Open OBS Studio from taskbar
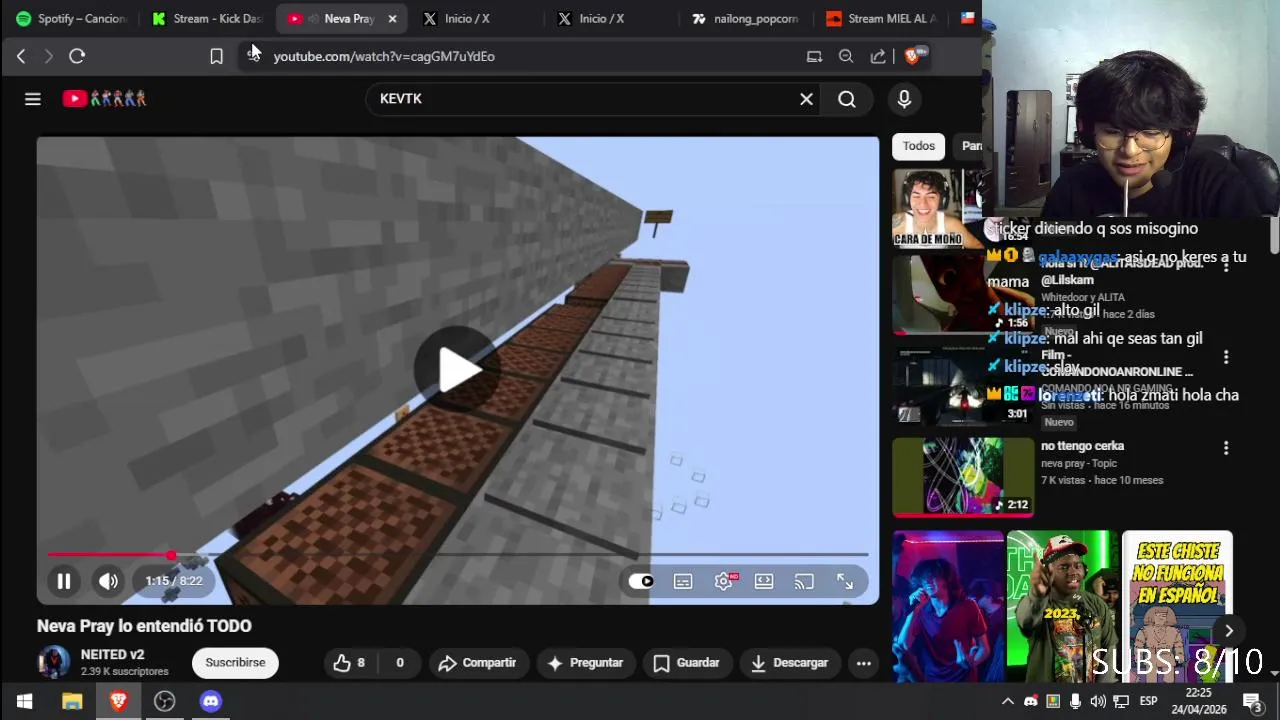The height and width of the screenshot is (720, 1280). tap(165, 701)
